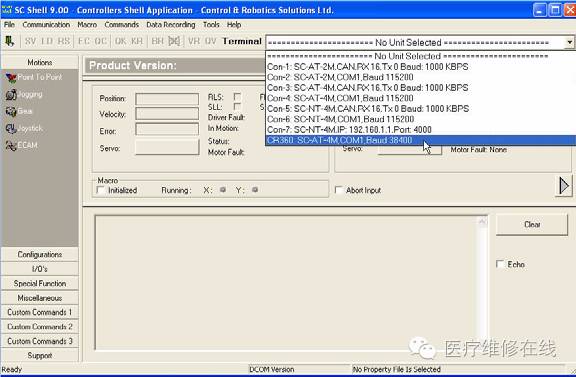Click inside the terminal output text area

287,282
